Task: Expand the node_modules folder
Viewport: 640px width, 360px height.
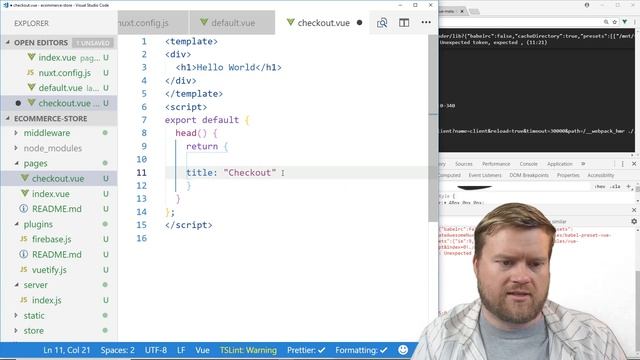Action: click(16, 148)
